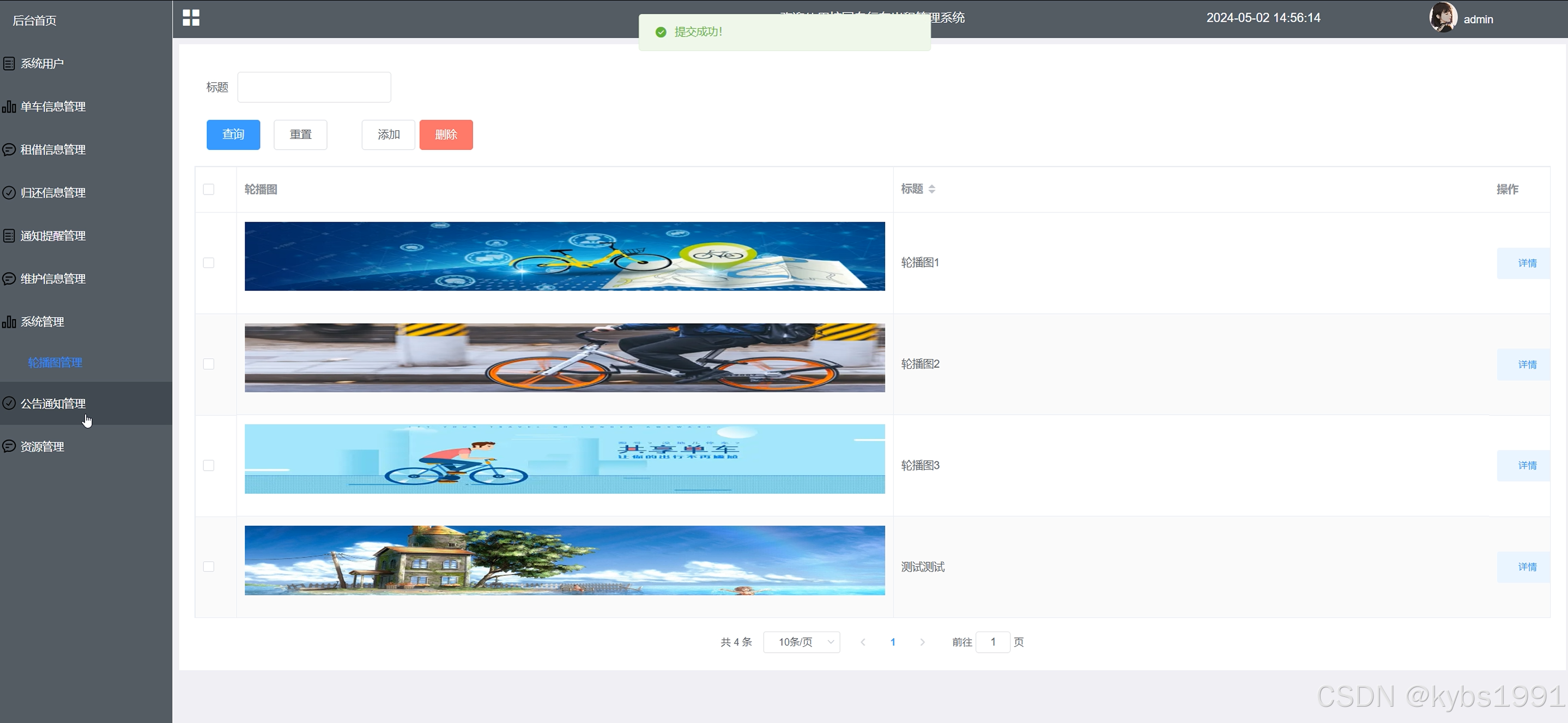The image size is (1568, 723).
Task: Click the 单车信息管理 bar chart icon
Action: coord(9,106)
